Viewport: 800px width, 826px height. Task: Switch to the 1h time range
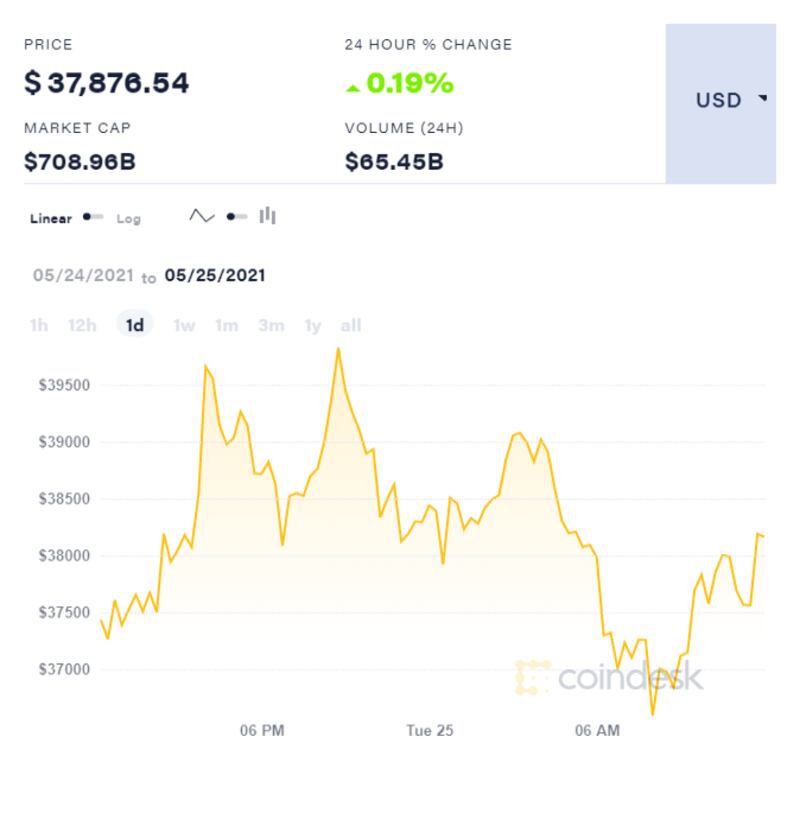coord(39,325)
